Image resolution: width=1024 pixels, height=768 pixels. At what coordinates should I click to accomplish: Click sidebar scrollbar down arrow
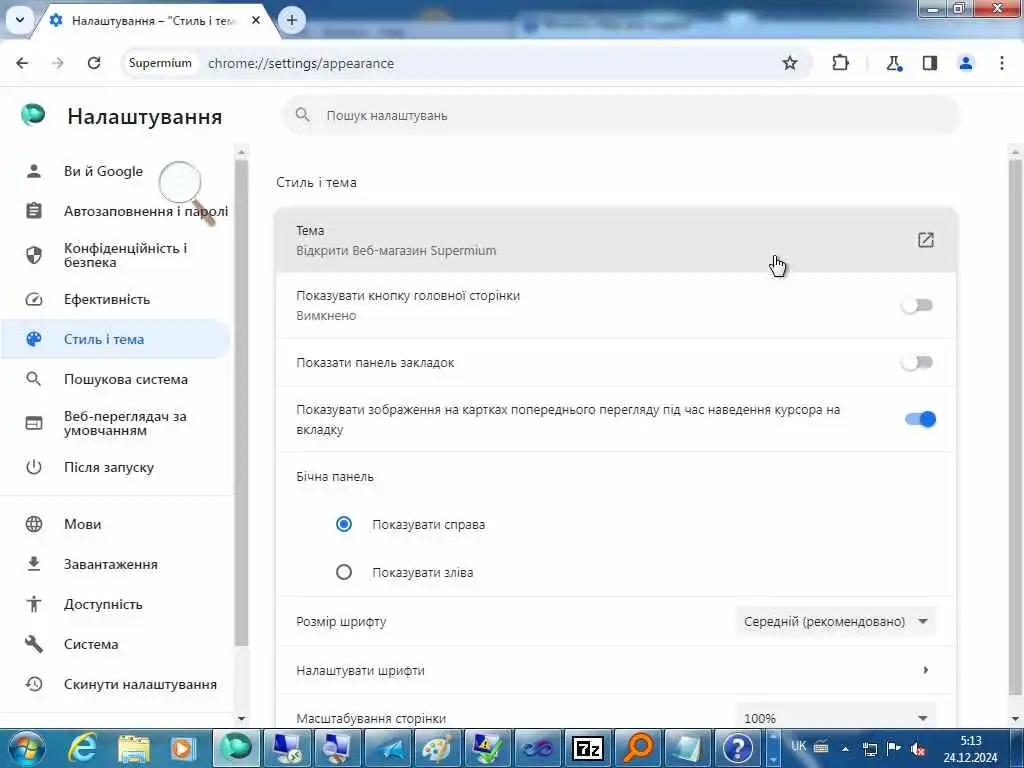click(242, 718)
